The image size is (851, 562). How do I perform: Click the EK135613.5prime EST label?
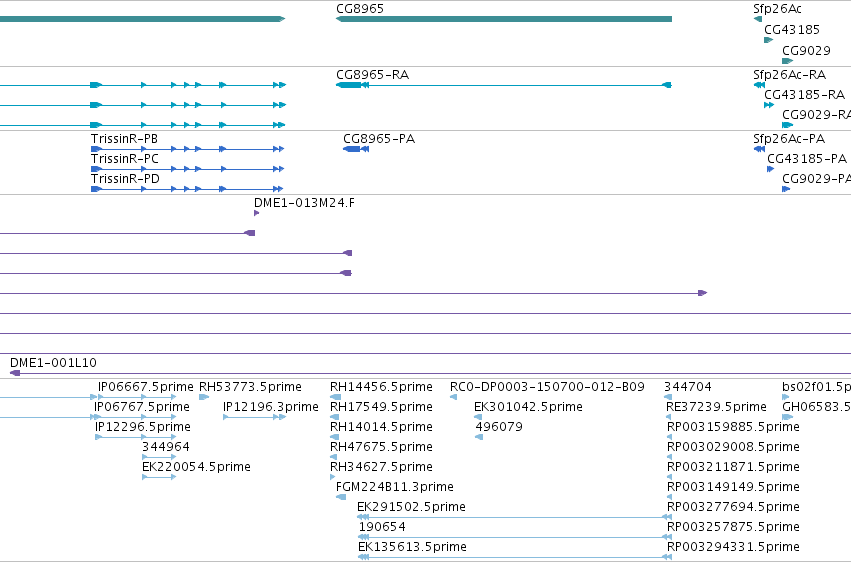[412, 547]
